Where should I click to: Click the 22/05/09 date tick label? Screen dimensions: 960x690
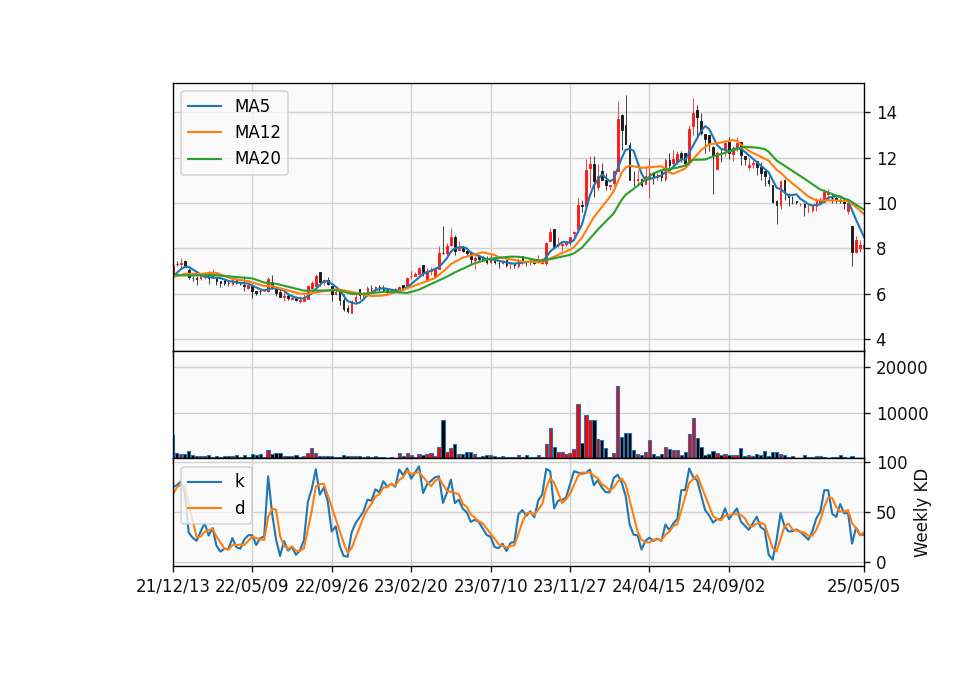coord(252,586)
